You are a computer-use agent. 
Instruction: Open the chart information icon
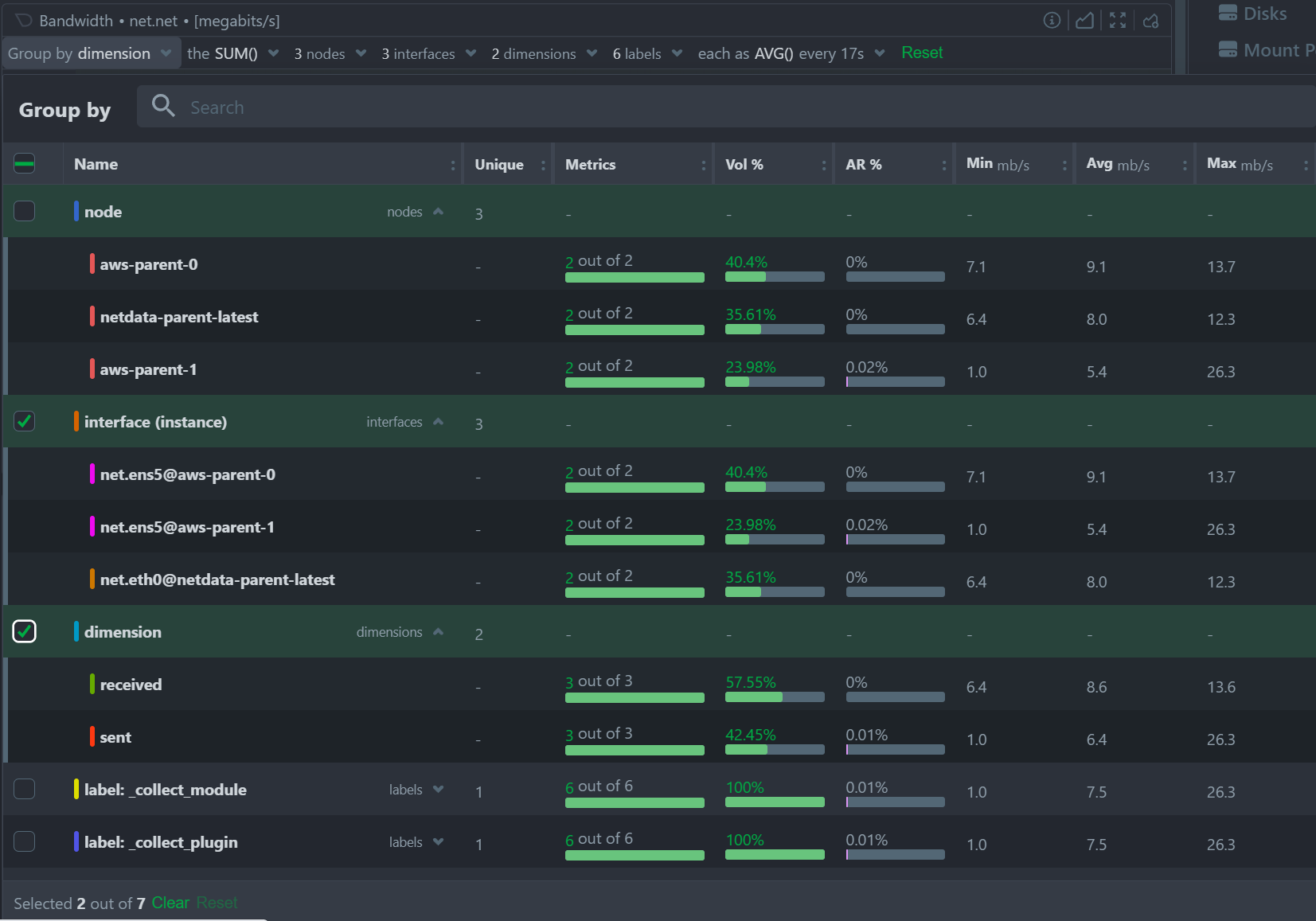[x=1052, y=21]
